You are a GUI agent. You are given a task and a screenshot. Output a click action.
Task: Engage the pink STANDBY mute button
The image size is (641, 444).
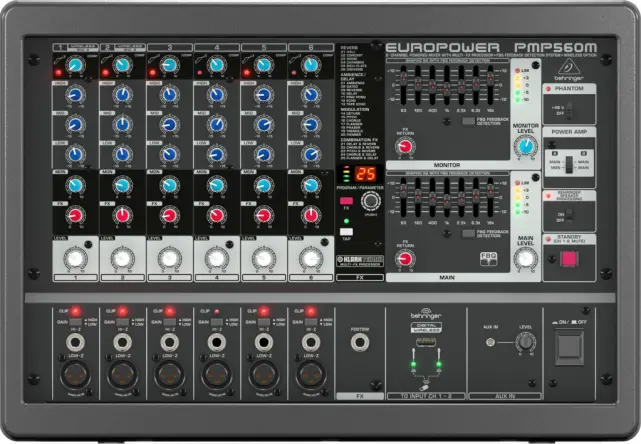569,258
